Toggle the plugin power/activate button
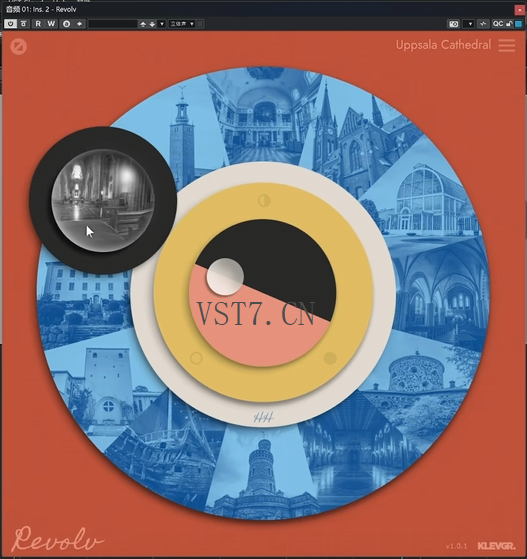Screen dimensions: 527x559 10,24
